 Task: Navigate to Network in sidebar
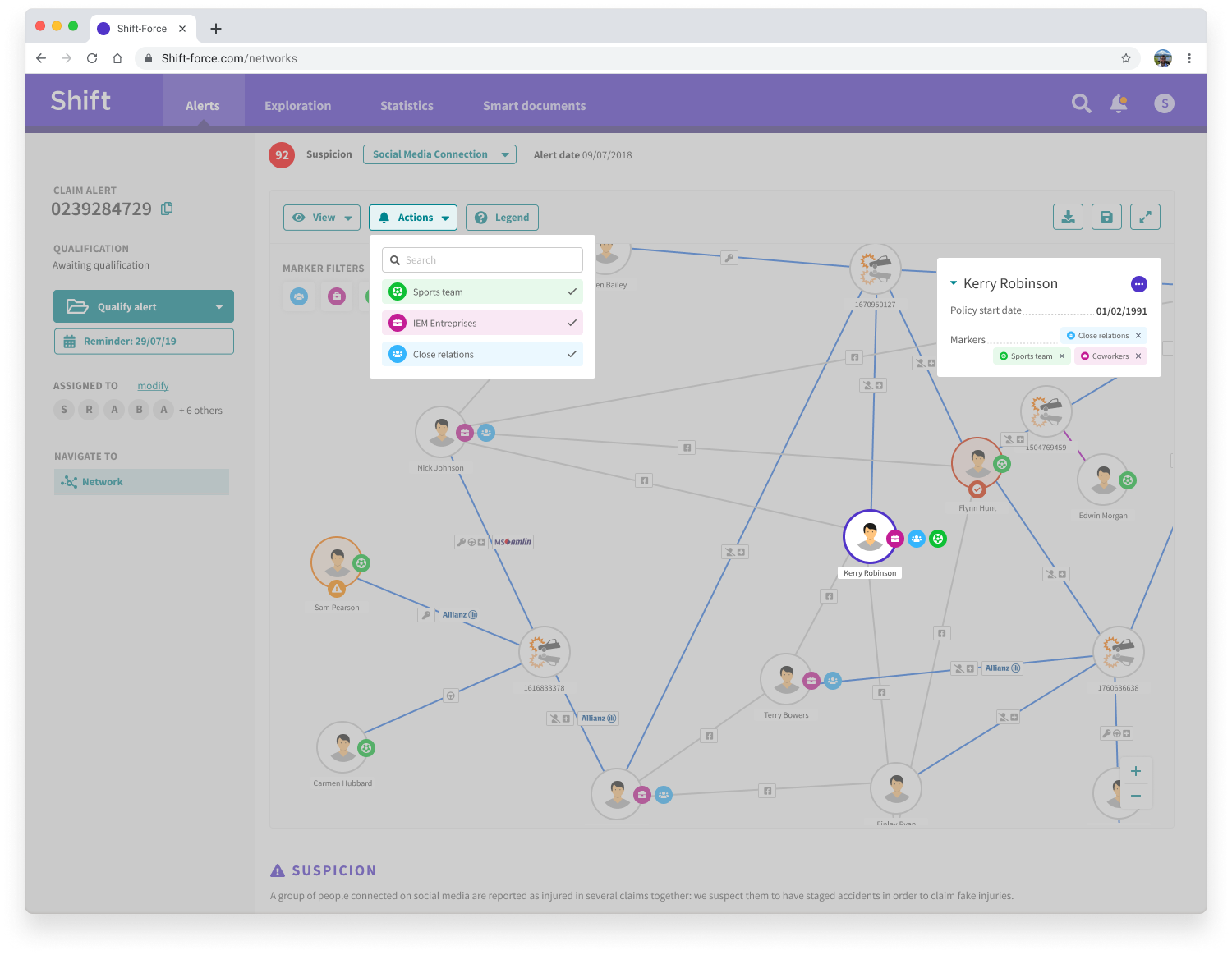[141, 482]
